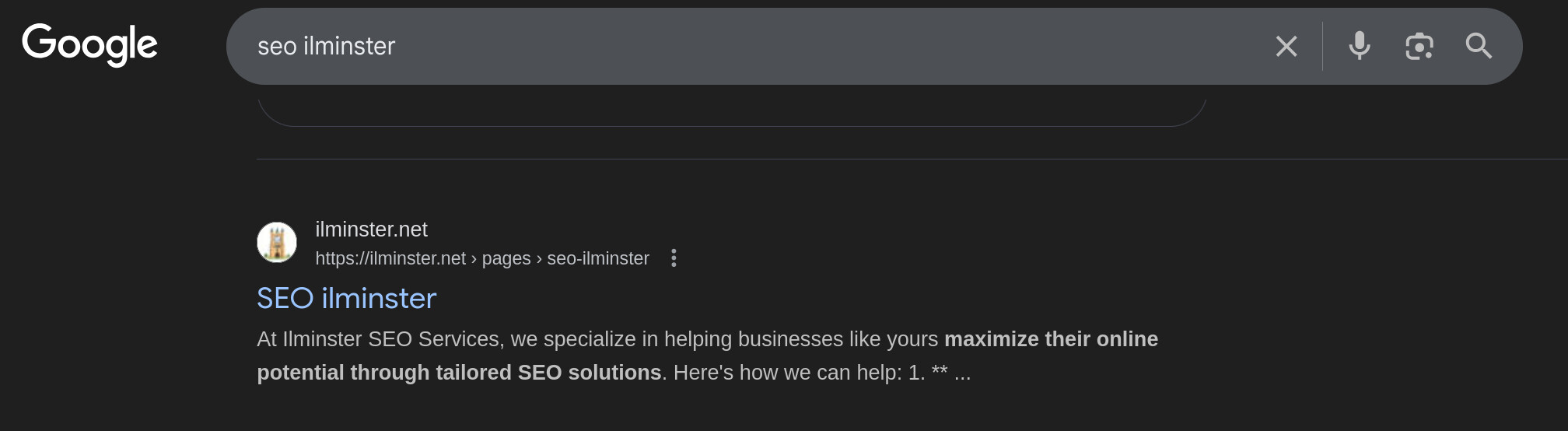This screenshot has width=1568, height=431.
Task: Open search by image camera icon
Action: coord(1419,47)
